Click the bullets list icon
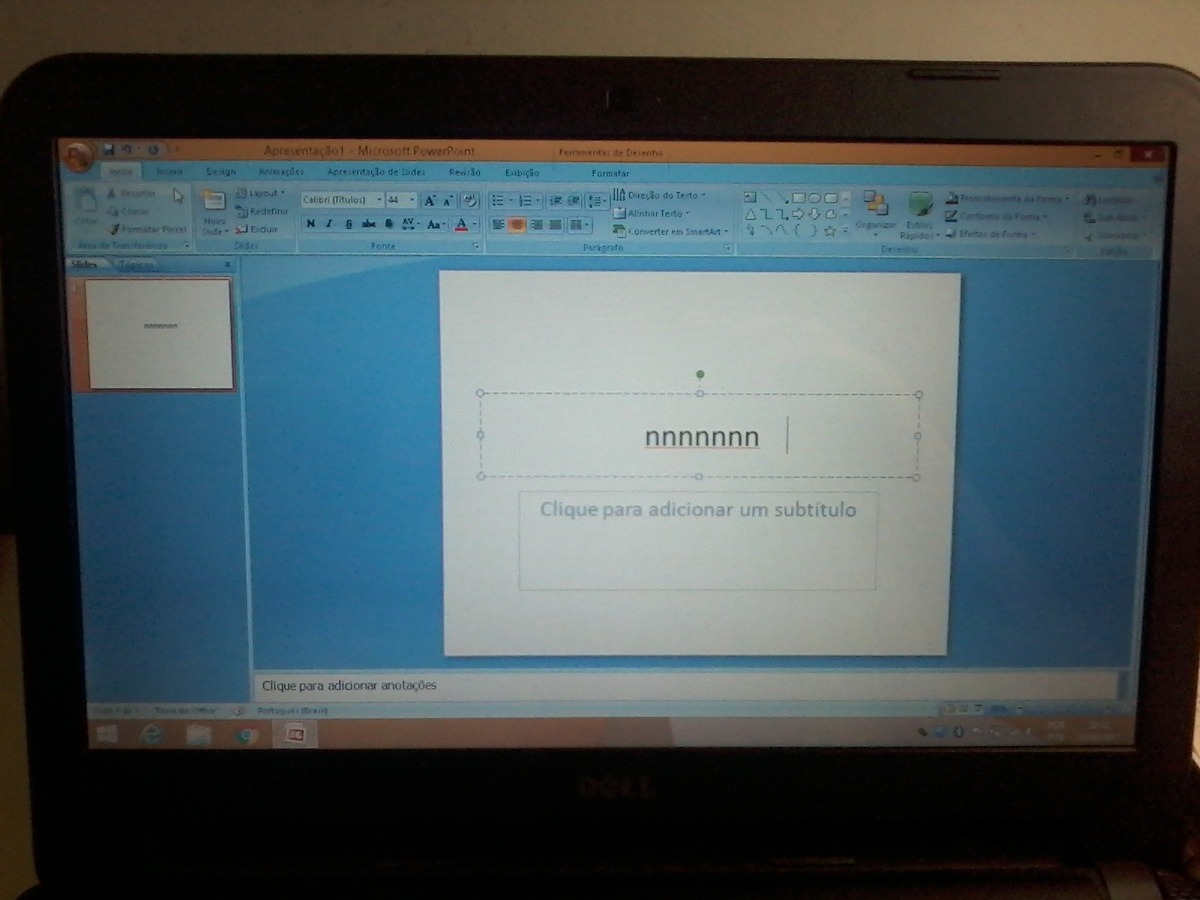This screenshot has width=1200, height=900. [500, 200]
